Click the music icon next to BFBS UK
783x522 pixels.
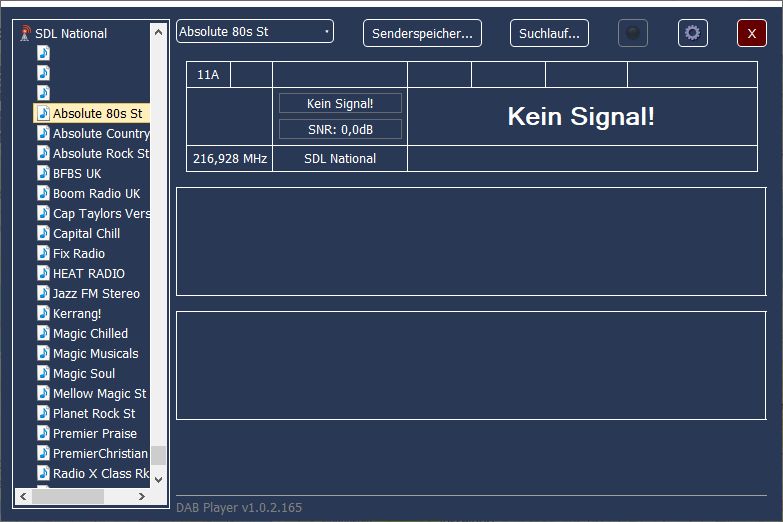43,173
